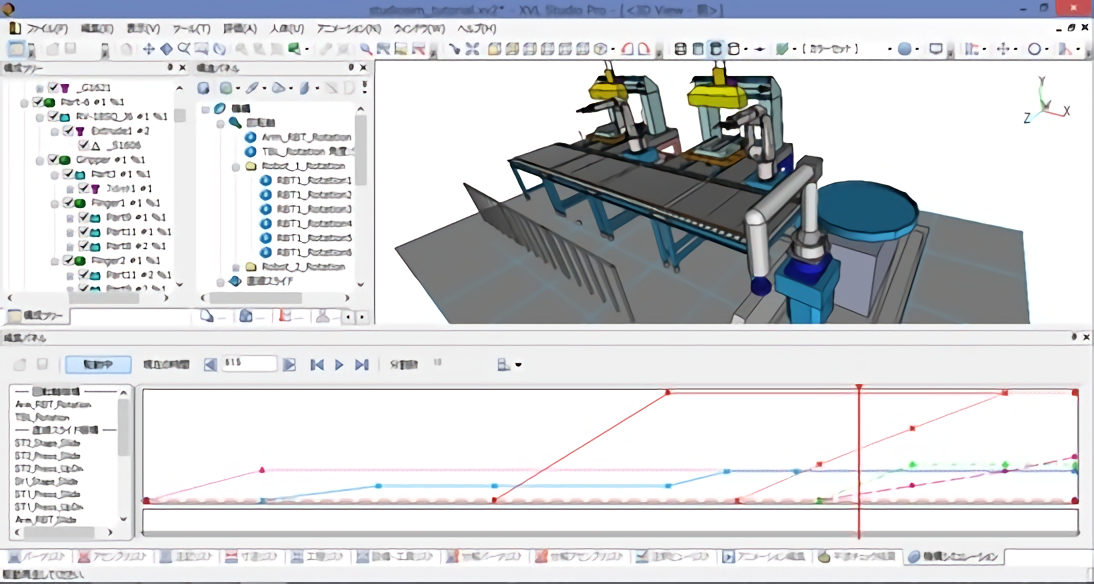Viewport: 1094px width, 584px height.
Task: Click the green leaf color-set icon
Action: 782,49
